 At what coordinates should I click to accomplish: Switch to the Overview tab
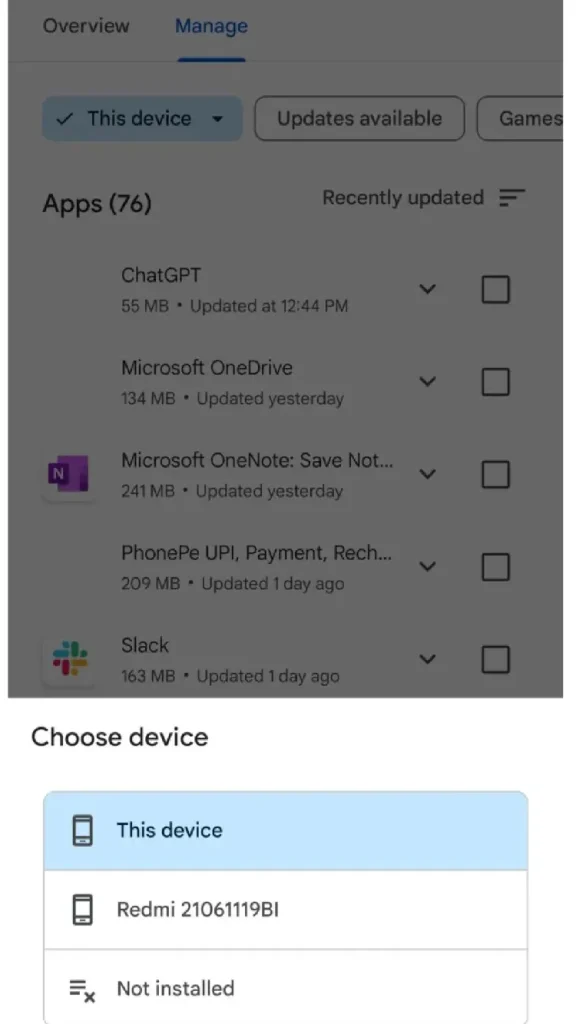coord(86,26)
